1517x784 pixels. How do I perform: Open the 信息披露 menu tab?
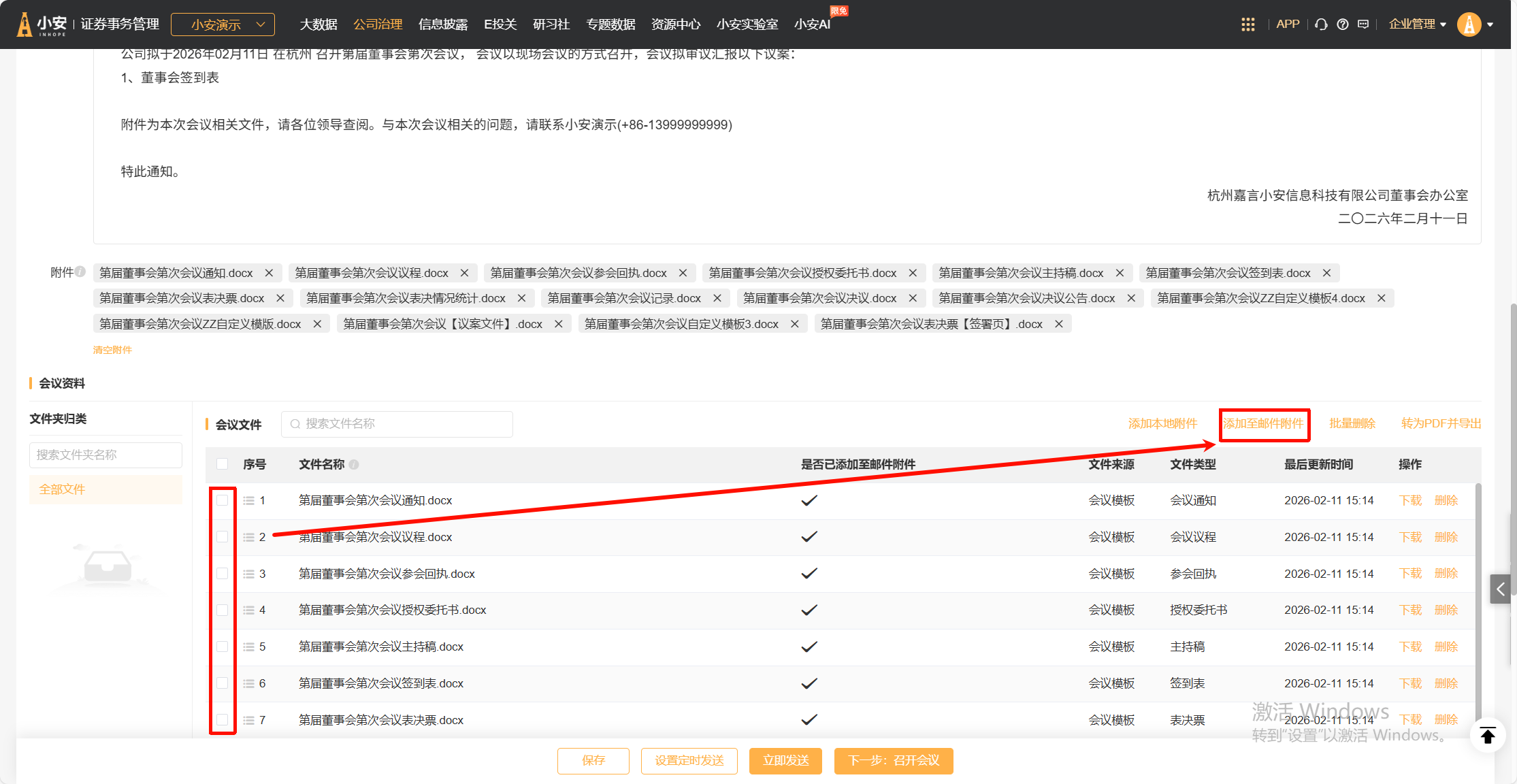(x=443, y=24)
